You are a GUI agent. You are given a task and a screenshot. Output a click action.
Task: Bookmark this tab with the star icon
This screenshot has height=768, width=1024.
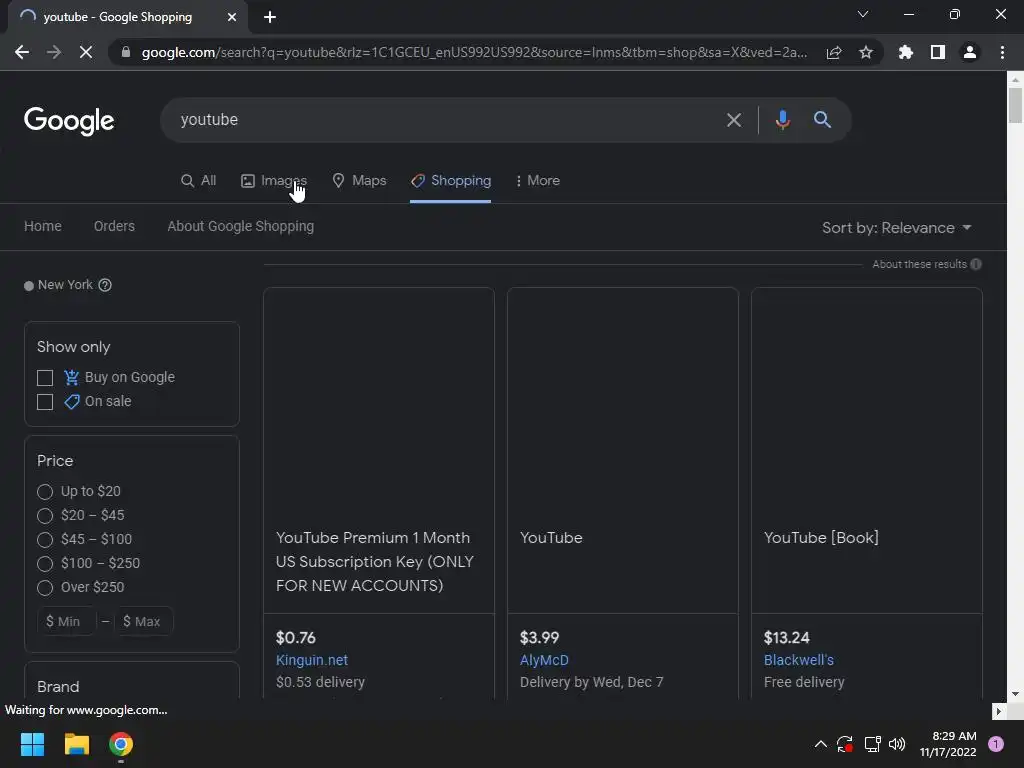tap(866, 52)
